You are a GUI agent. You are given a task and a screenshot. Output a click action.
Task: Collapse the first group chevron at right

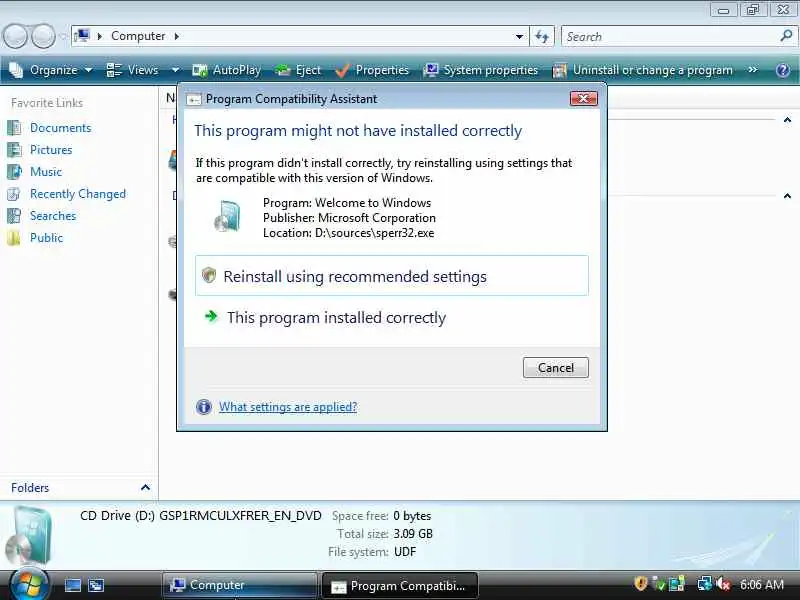pyautogui.click(x=787, y=120)
